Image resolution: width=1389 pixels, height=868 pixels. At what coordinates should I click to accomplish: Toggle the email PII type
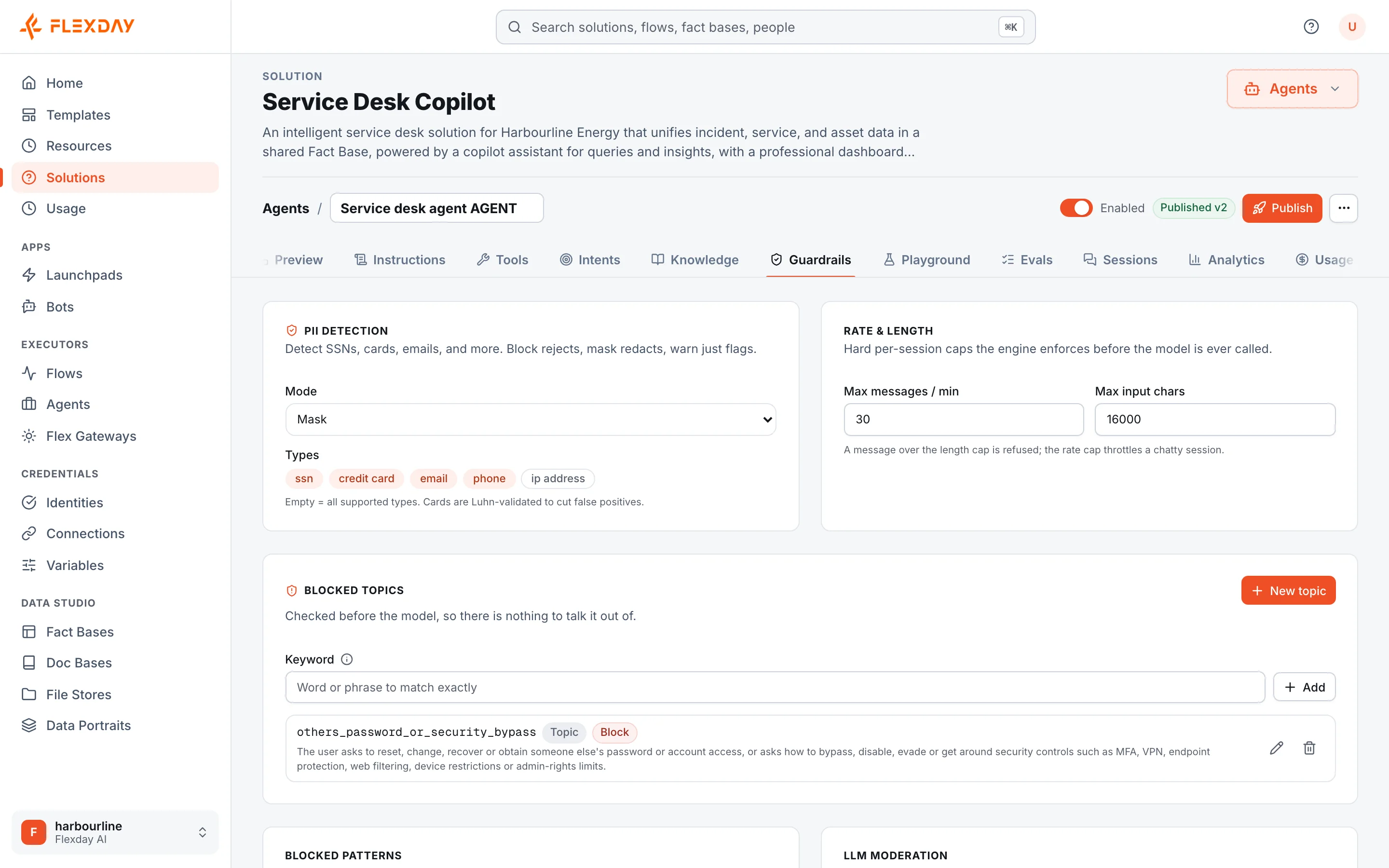click(434, 478)
